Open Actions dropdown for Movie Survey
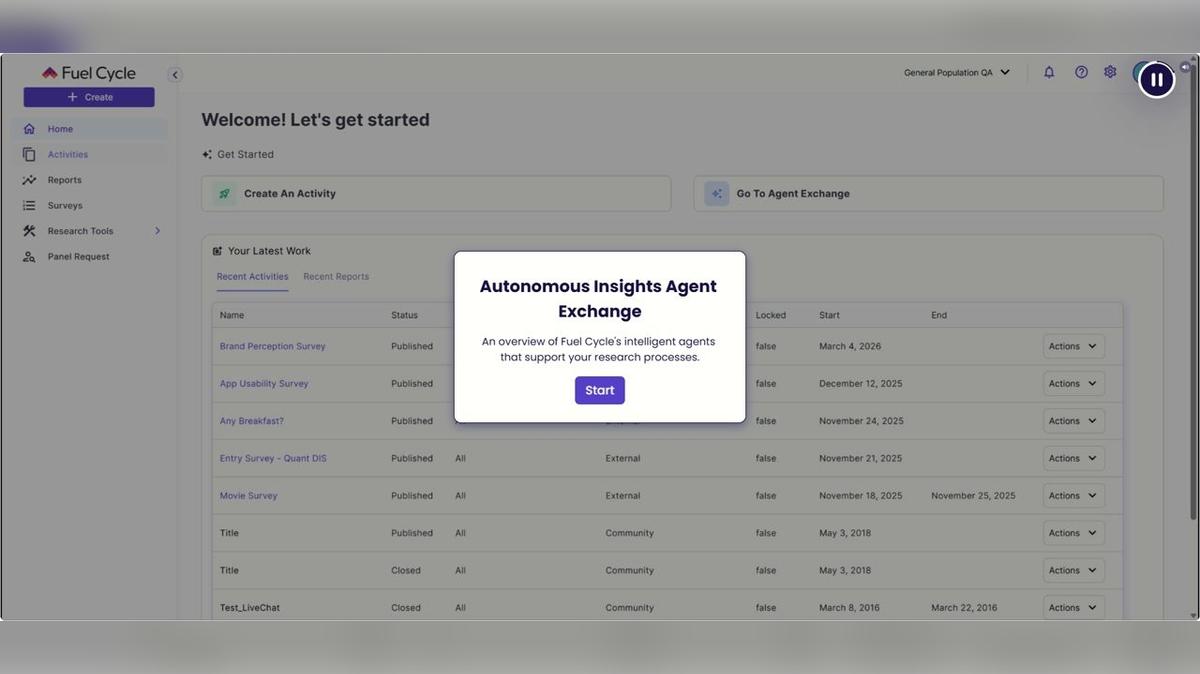 tap(1073, 496)
